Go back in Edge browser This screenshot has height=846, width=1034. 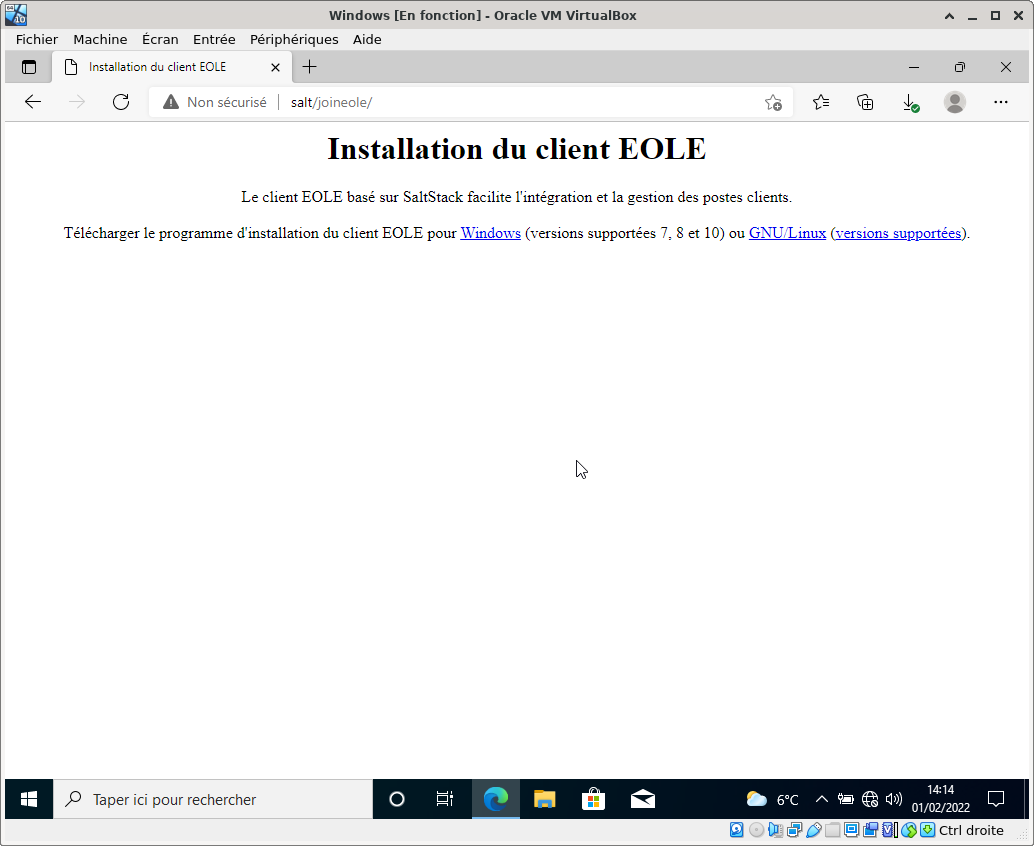tap(33, 102)
